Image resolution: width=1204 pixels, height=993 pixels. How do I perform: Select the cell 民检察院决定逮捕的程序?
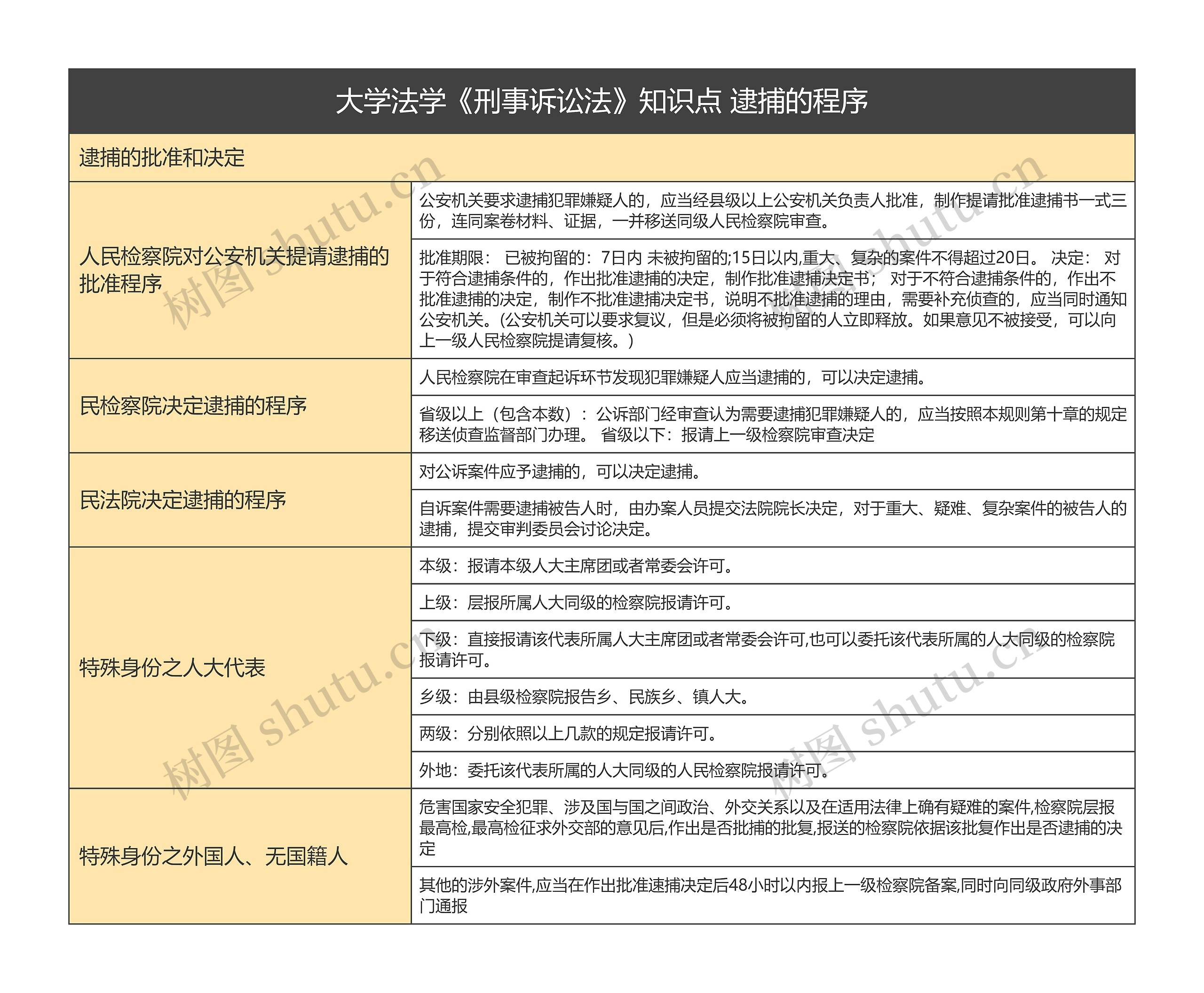[x=240, y=405]
